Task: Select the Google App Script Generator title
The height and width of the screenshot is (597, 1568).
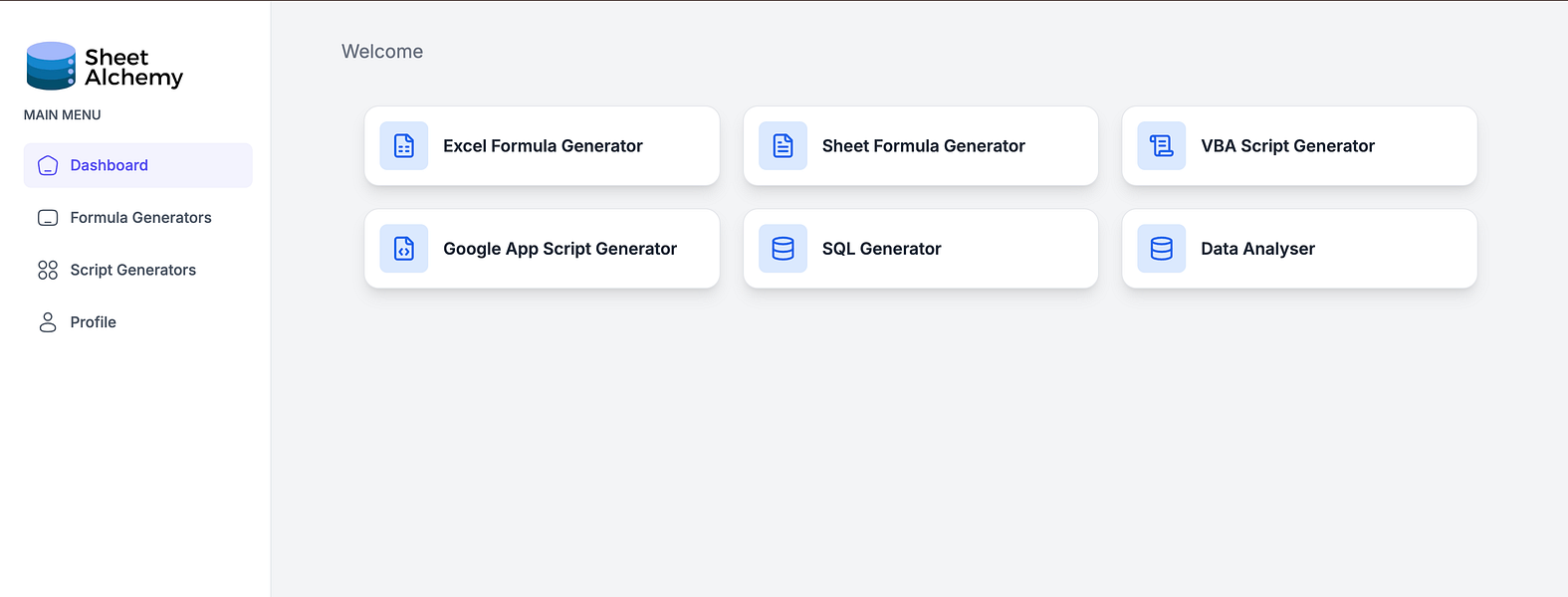Action: (x=560, y=249)
